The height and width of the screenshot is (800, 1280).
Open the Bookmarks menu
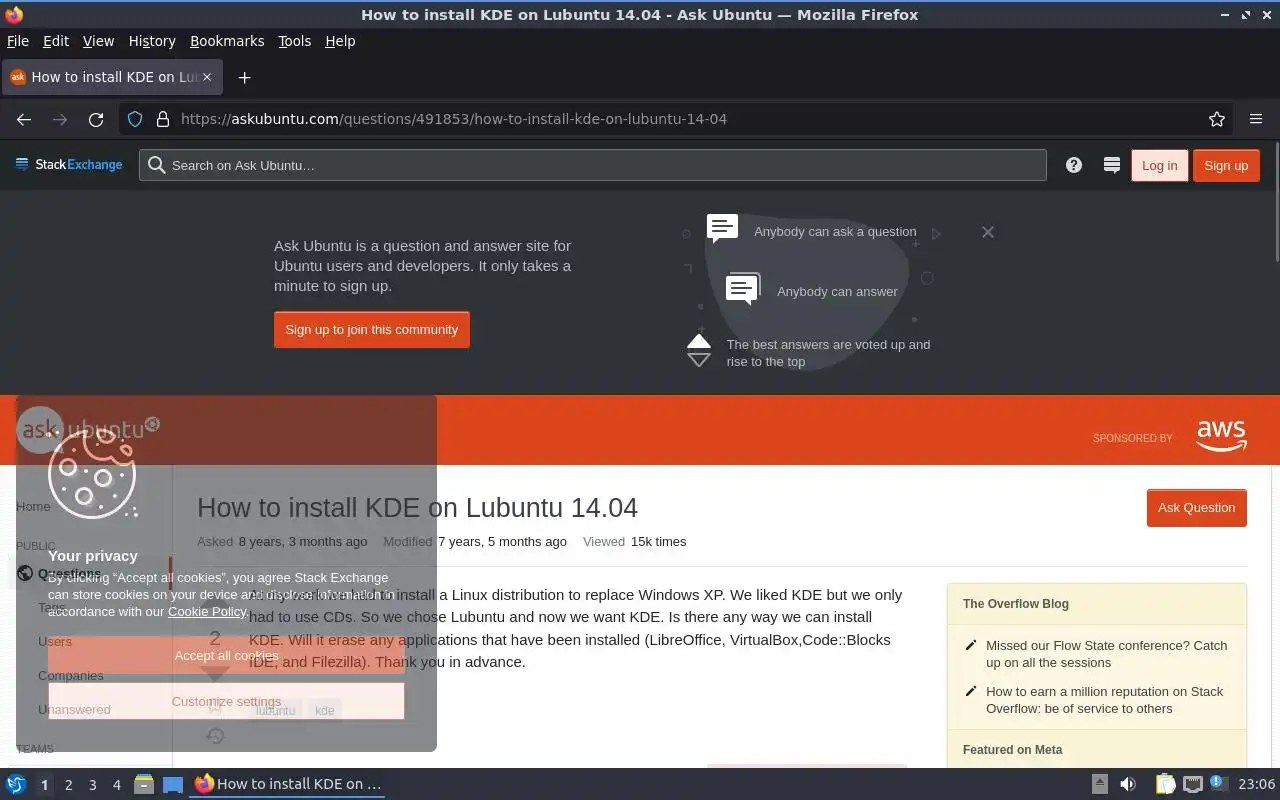click(227, 41)
